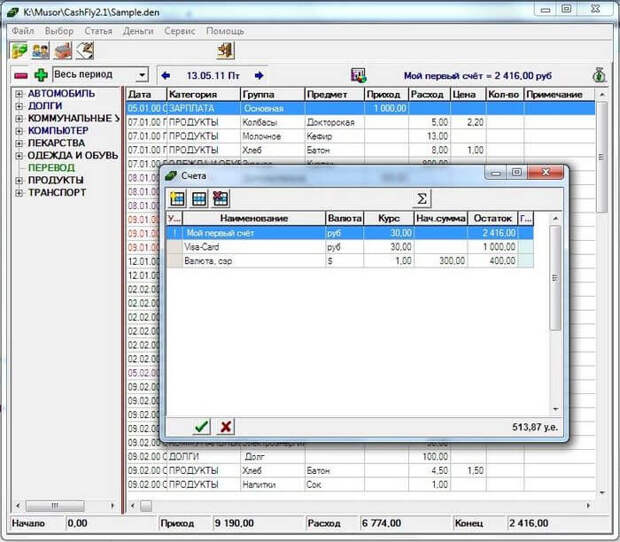Screen dimensions: 620x542
Task: Go to the next date with right arrow
Action: [x=259, y=75]
